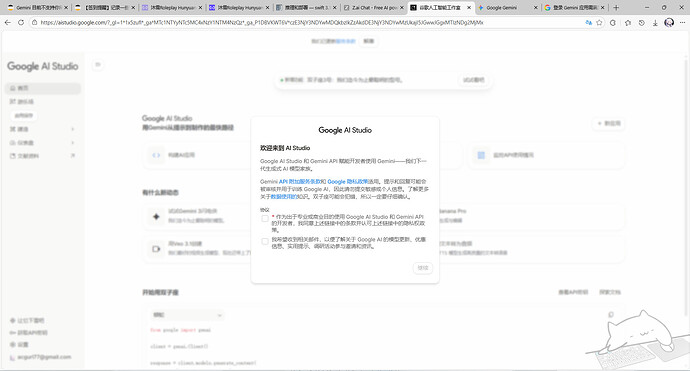This screenshot has width=690, height=371.
Task: Click the Gmail account entry at sidebar bottom
Action: pyautogui.click(x=40, y=357)
